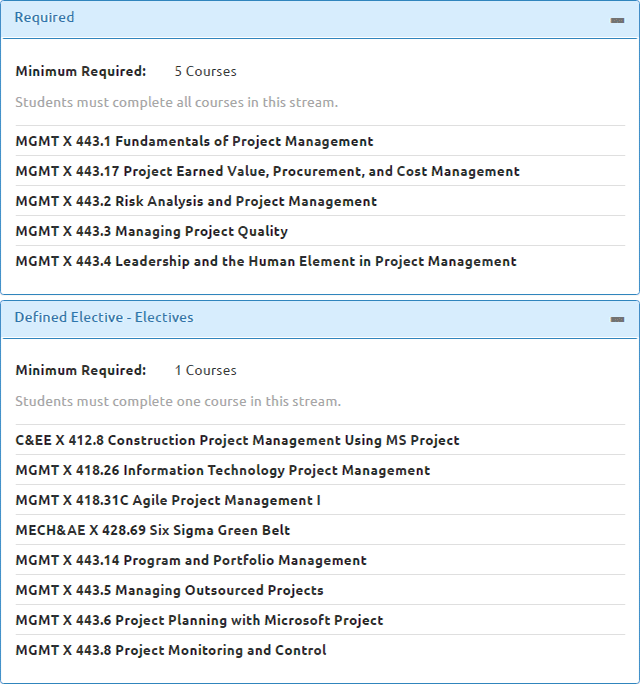Screen dimensions: 640x684
Task: Open MGMT X 418.31C Agile Project Management I
Action: pos(168,500)
